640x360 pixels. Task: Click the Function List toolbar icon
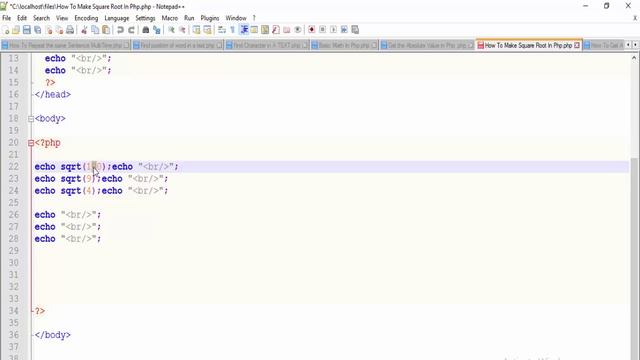point(276,30)
